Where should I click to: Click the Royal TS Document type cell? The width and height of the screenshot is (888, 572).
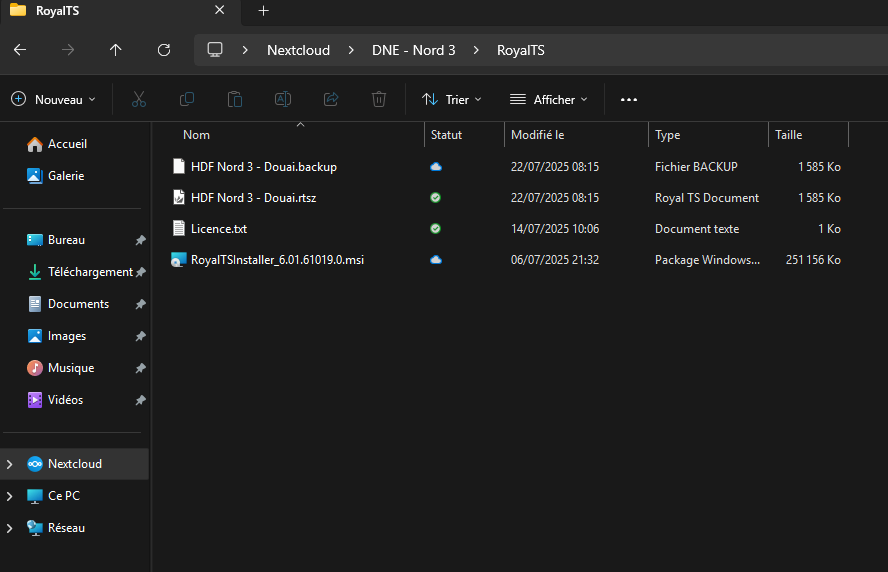pos(707,198)
